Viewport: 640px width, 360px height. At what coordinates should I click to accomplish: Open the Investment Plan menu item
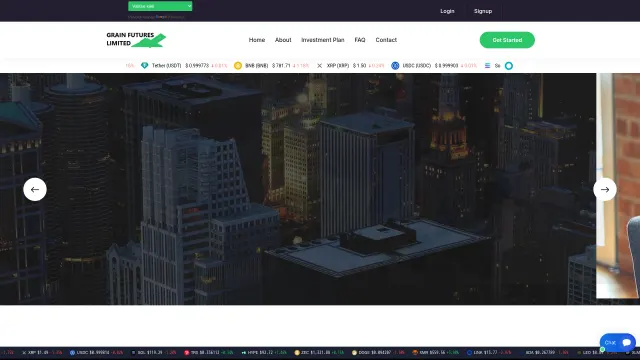(x=322, y=40)
